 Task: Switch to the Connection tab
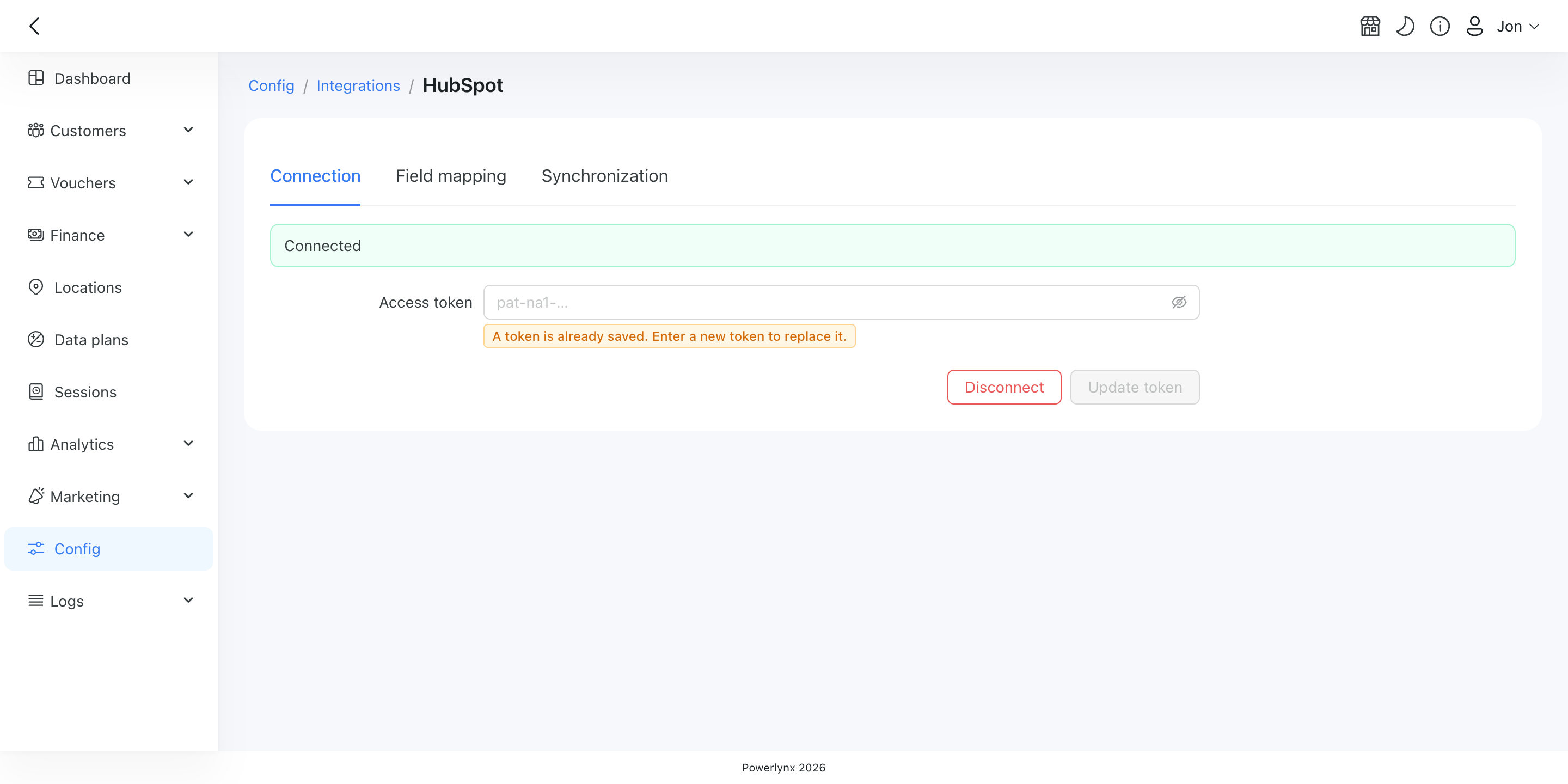(315, 176)
